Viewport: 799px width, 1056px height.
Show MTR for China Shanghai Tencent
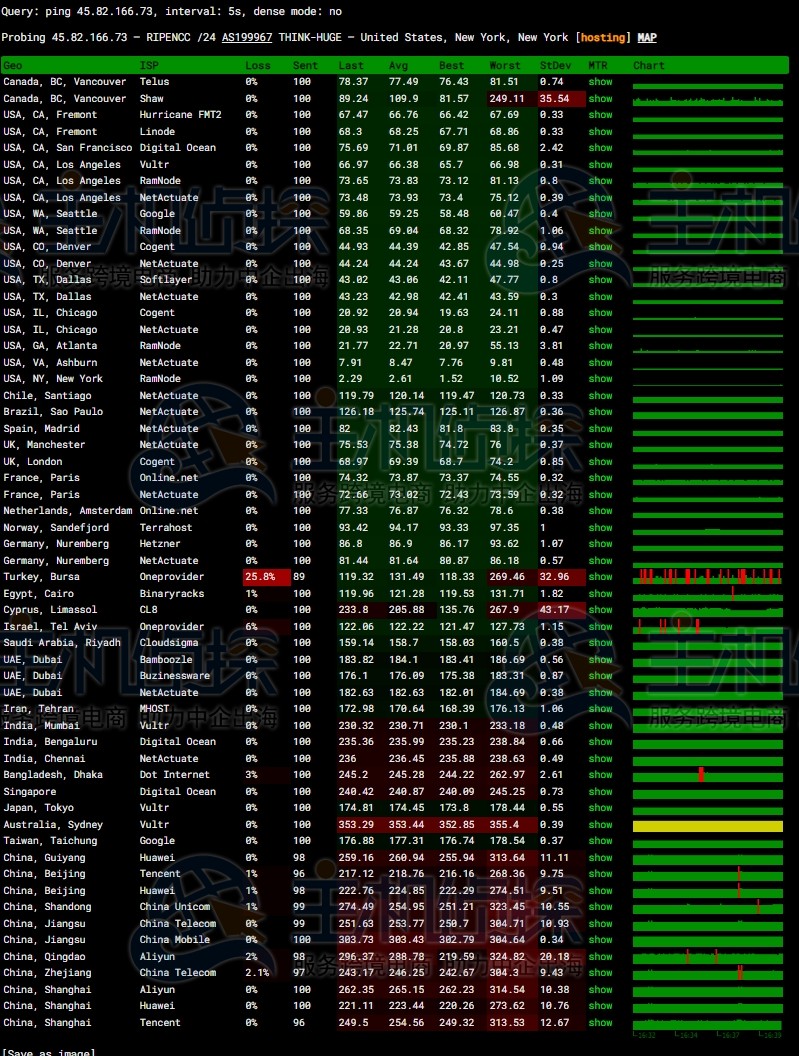coord(600,1022)
